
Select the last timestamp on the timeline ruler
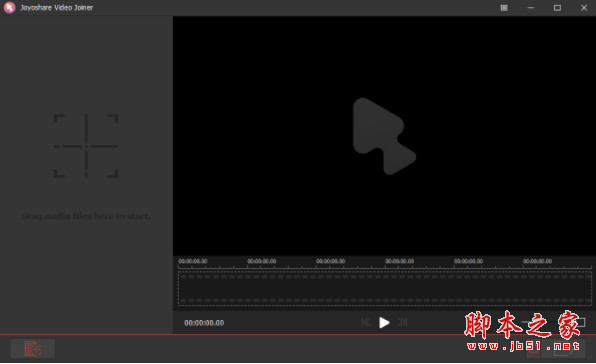pos(537,261)
